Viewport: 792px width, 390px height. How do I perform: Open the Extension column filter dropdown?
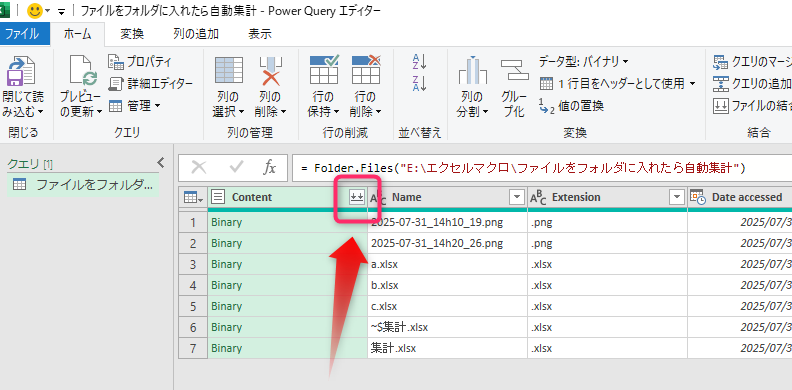pyautogui.click(x=676, y=198)
